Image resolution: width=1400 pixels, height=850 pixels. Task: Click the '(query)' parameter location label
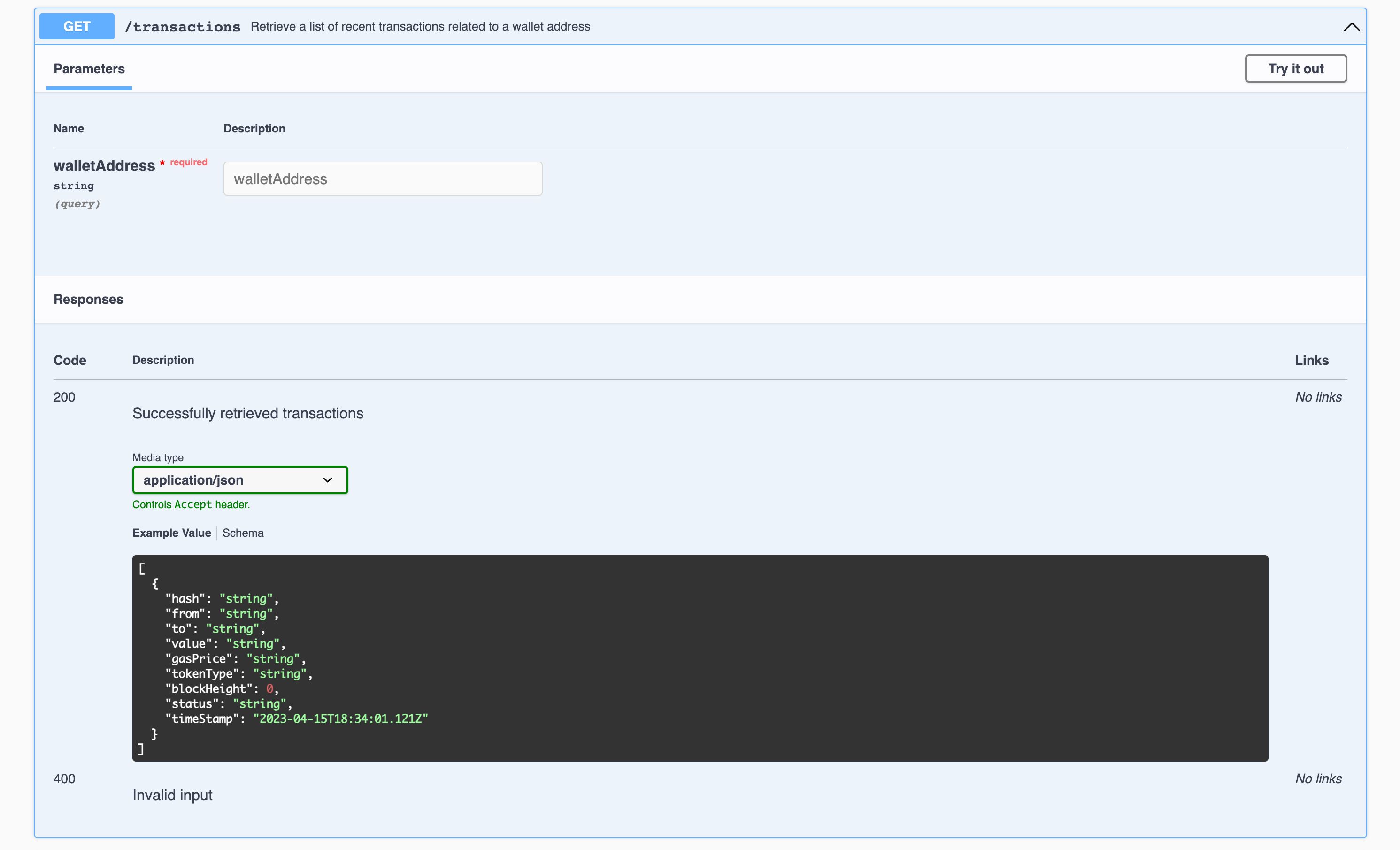coord(77,204)
